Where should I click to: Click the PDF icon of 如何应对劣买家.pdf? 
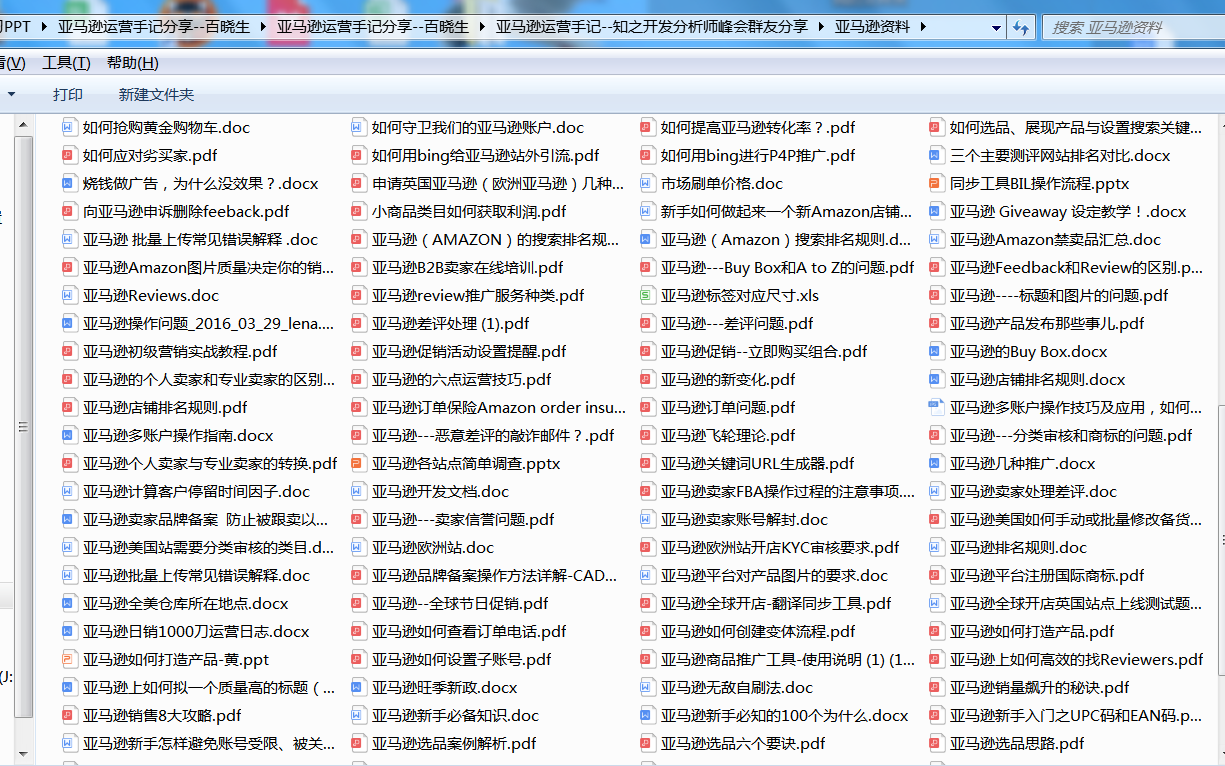point(69,155)
